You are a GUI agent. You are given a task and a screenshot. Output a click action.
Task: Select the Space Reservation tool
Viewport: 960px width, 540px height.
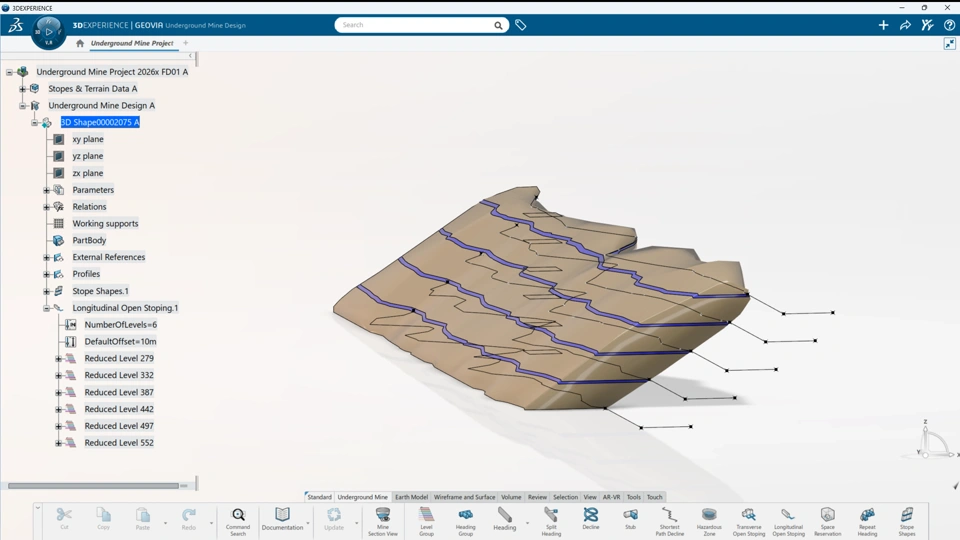pos(828,522)
